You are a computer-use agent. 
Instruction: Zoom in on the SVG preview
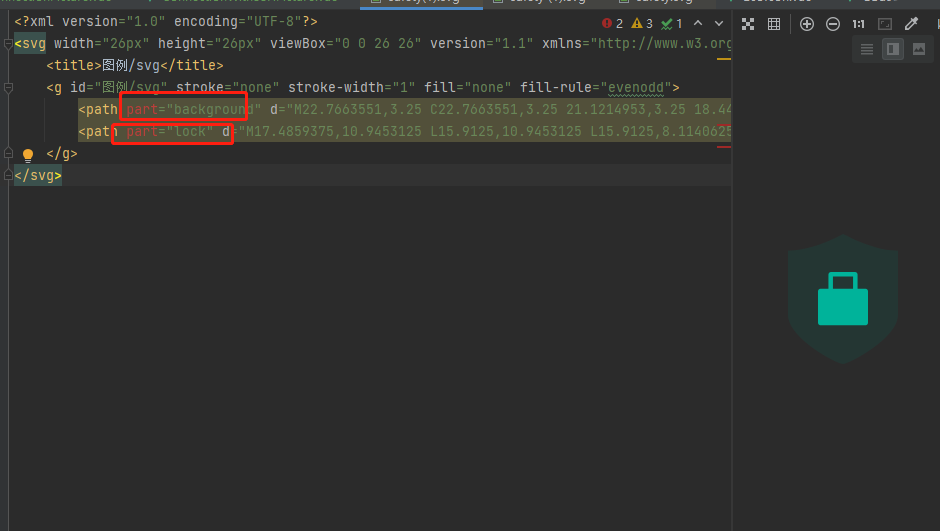click(807, 24)
